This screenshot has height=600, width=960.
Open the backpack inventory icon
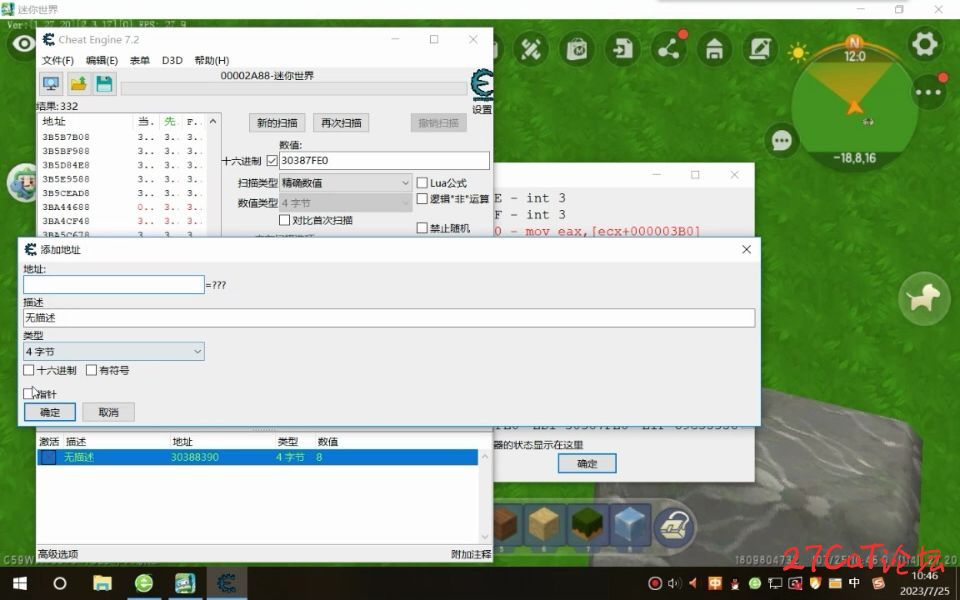(x=675, y=526)
